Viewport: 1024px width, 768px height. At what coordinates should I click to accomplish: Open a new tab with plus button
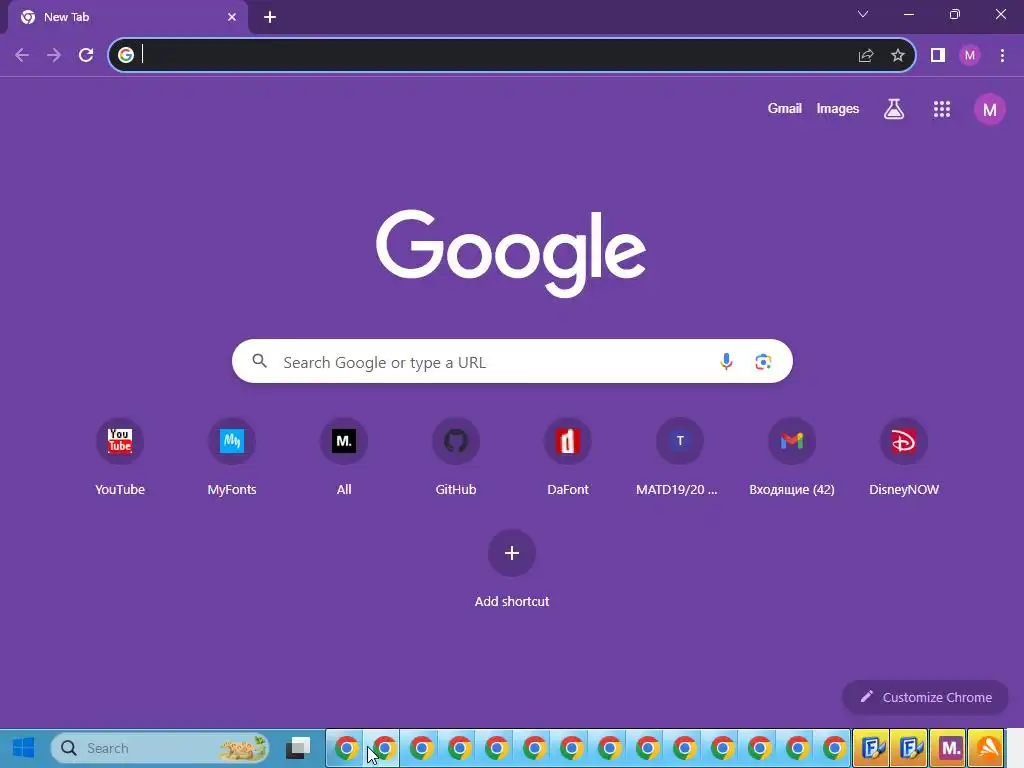[270, 17]
